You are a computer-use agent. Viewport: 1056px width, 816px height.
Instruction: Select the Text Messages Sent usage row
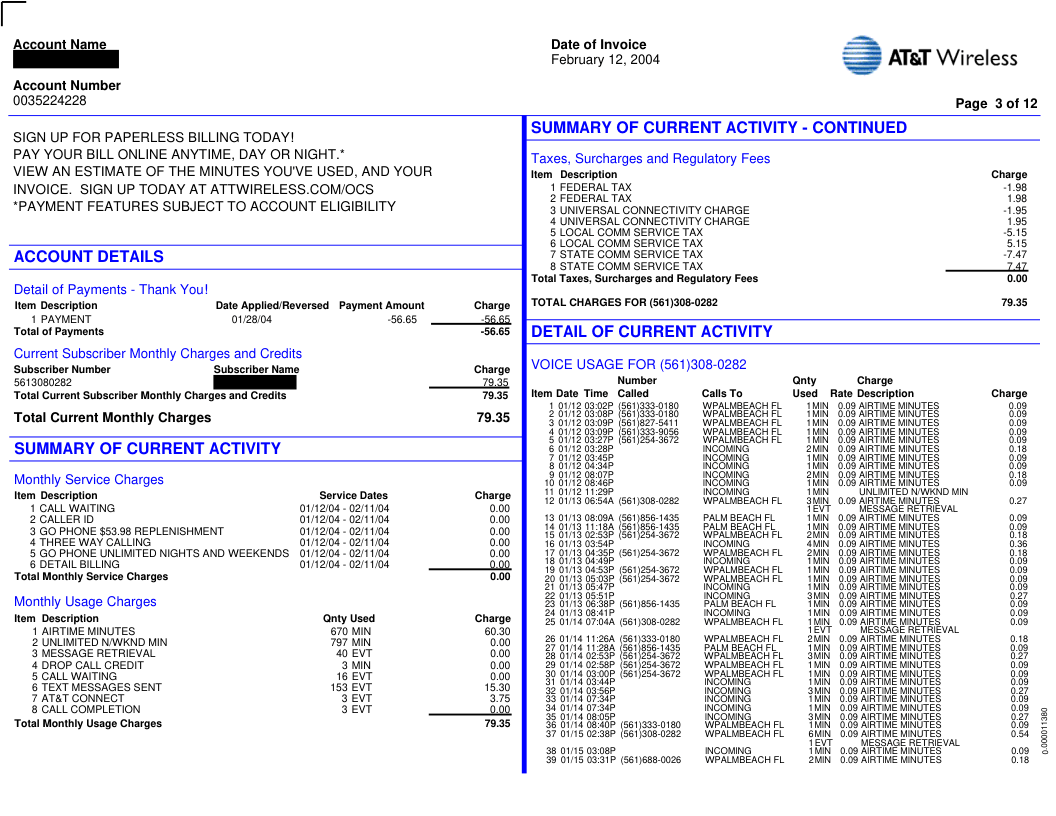tap(100, 688)
